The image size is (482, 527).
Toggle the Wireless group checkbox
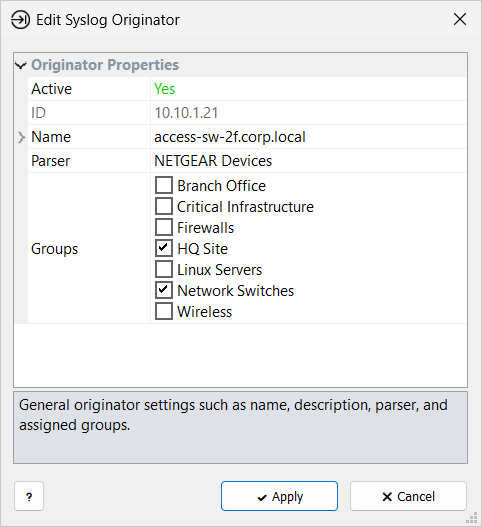(x=164, y=311)
